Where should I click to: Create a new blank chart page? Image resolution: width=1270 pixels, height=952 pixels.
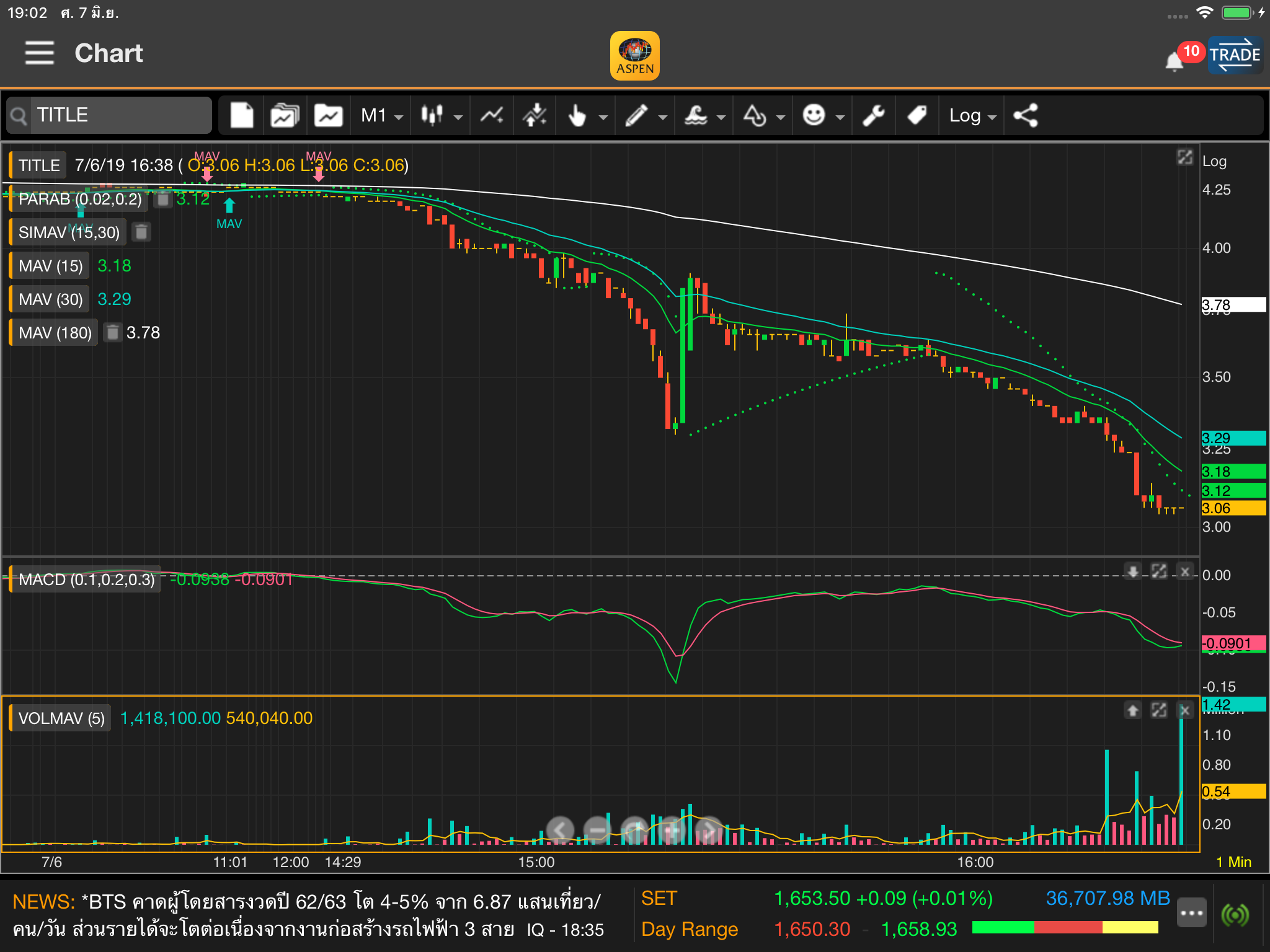[242, 115]
